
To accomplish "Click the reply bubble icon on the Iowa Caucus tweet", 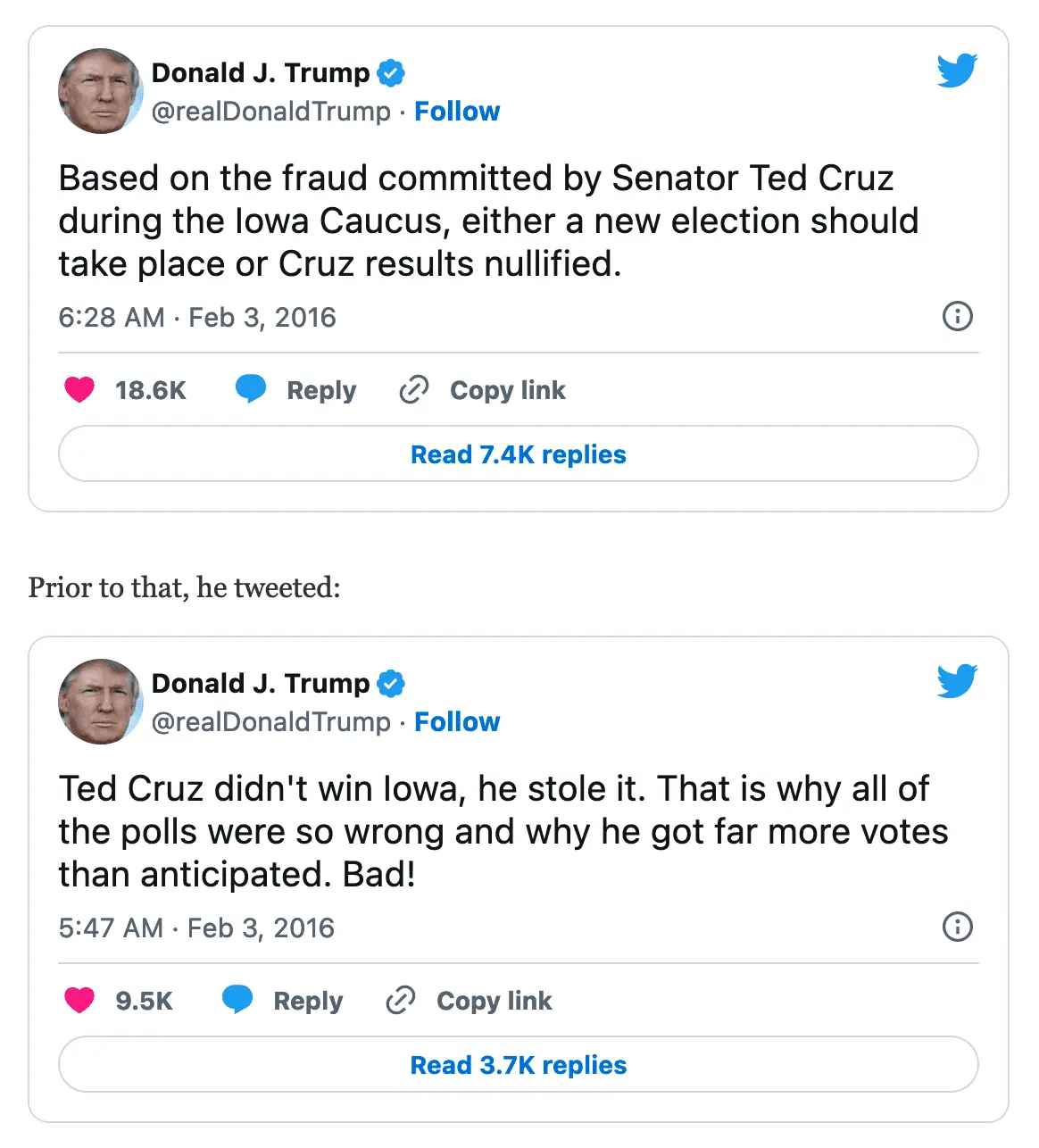I will pos(251,389).
